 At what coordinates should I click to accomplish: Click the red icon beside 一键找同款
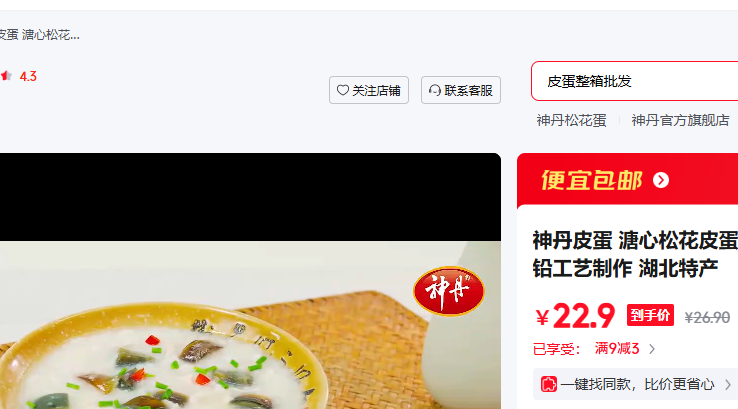tap(548, 384)
